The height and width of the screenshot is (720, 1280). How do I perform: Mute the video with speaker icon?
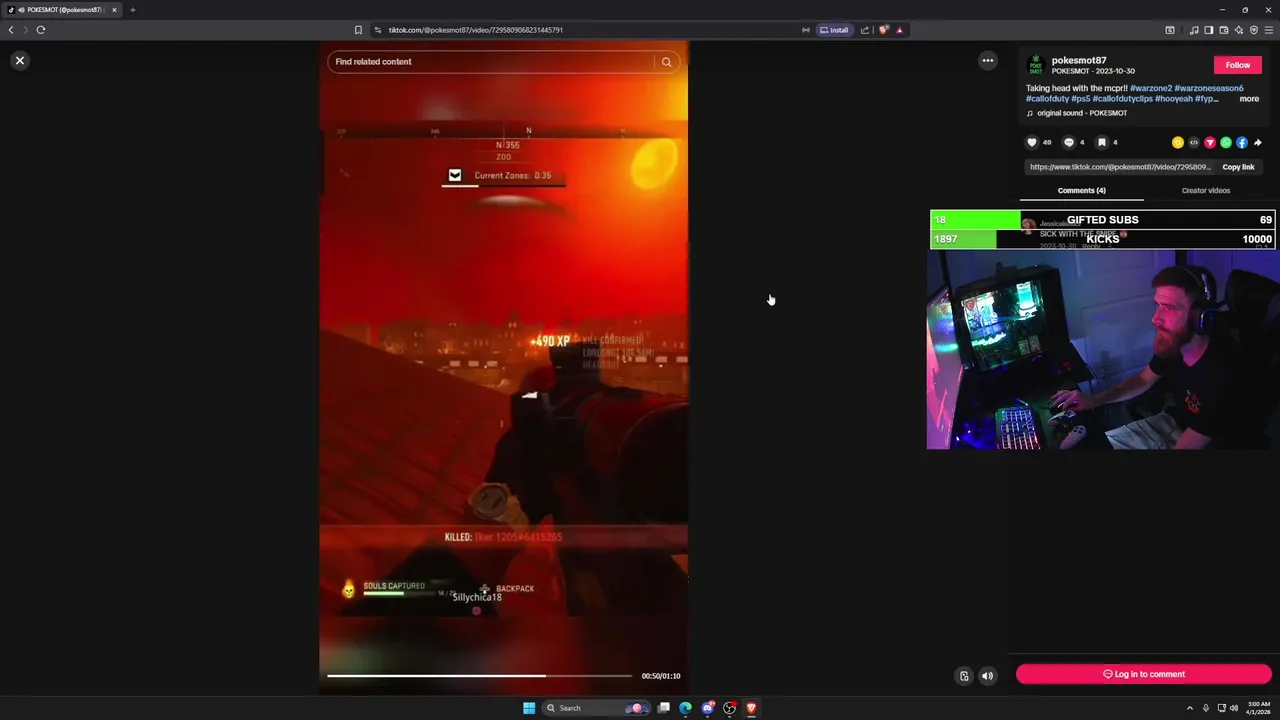[x=987, y=676]
